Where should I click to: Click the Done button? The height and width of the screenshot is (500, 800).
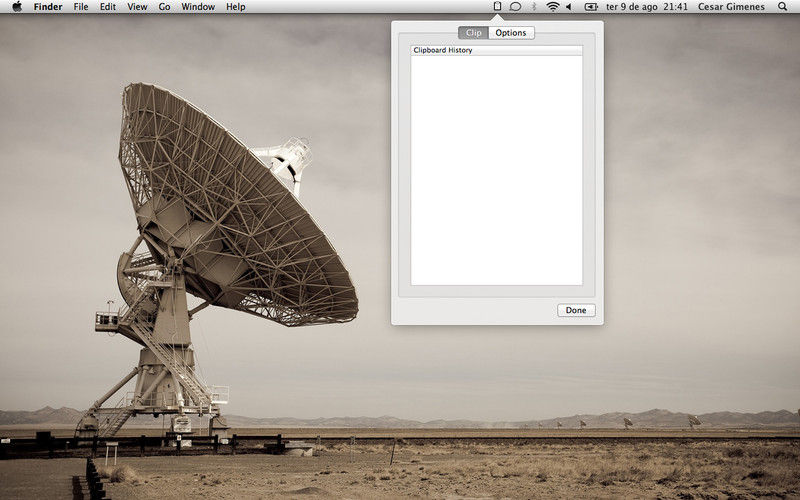click(x=576, y=310)
